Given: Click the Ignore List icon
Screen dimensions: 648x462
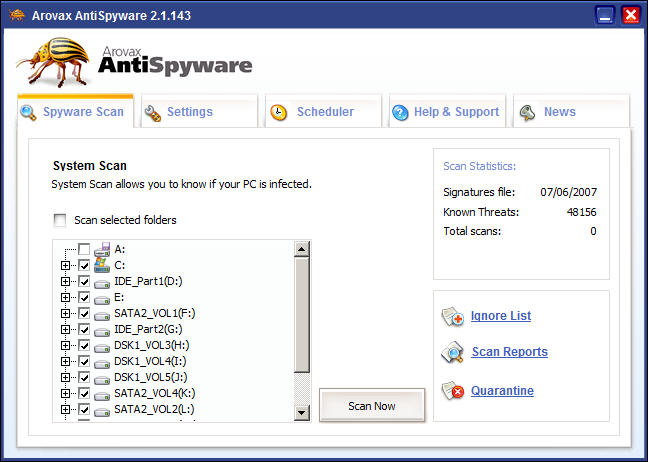Looking at the screenshot, I should click(453, 317).
